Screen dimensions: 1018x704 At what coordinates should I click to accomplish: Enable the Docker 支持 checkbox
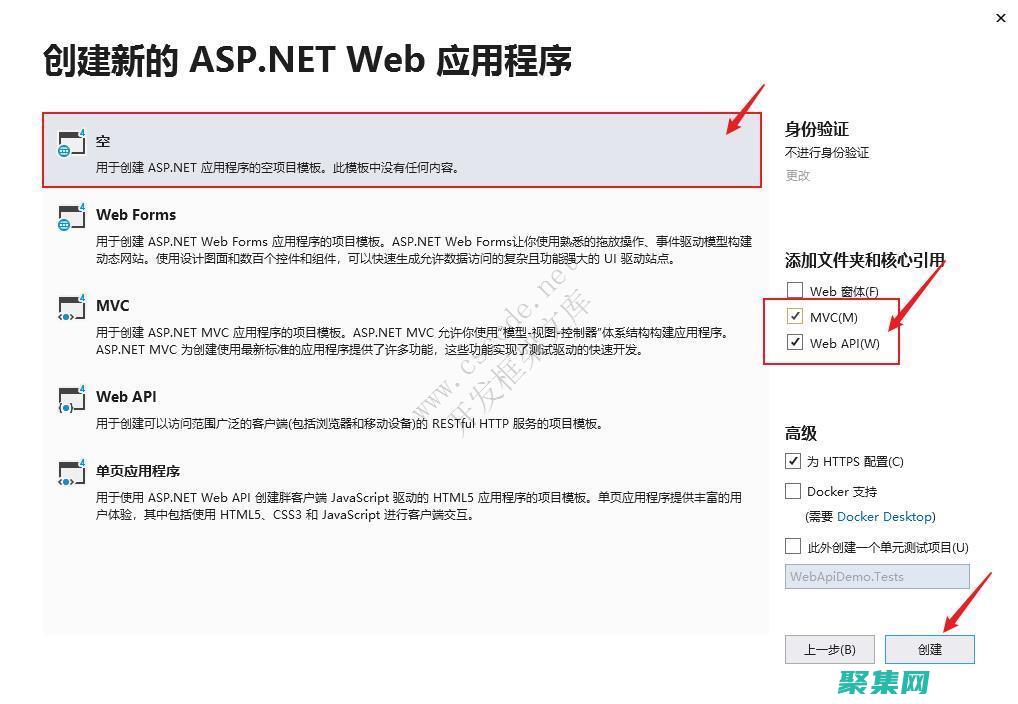[x=793, y=491]
